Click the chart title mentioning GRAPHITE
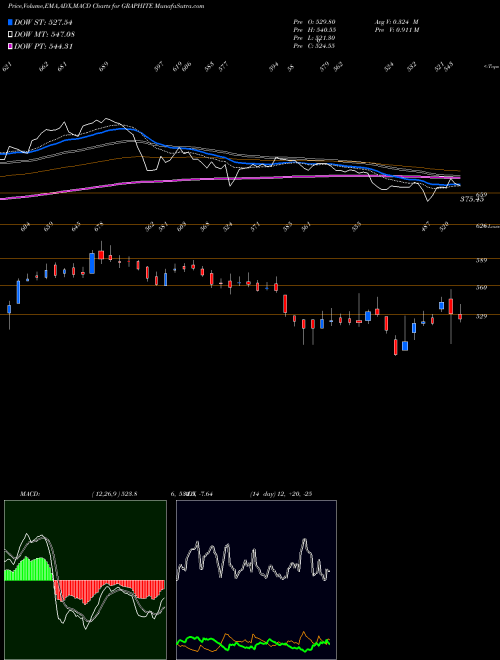 coord(106,6)
